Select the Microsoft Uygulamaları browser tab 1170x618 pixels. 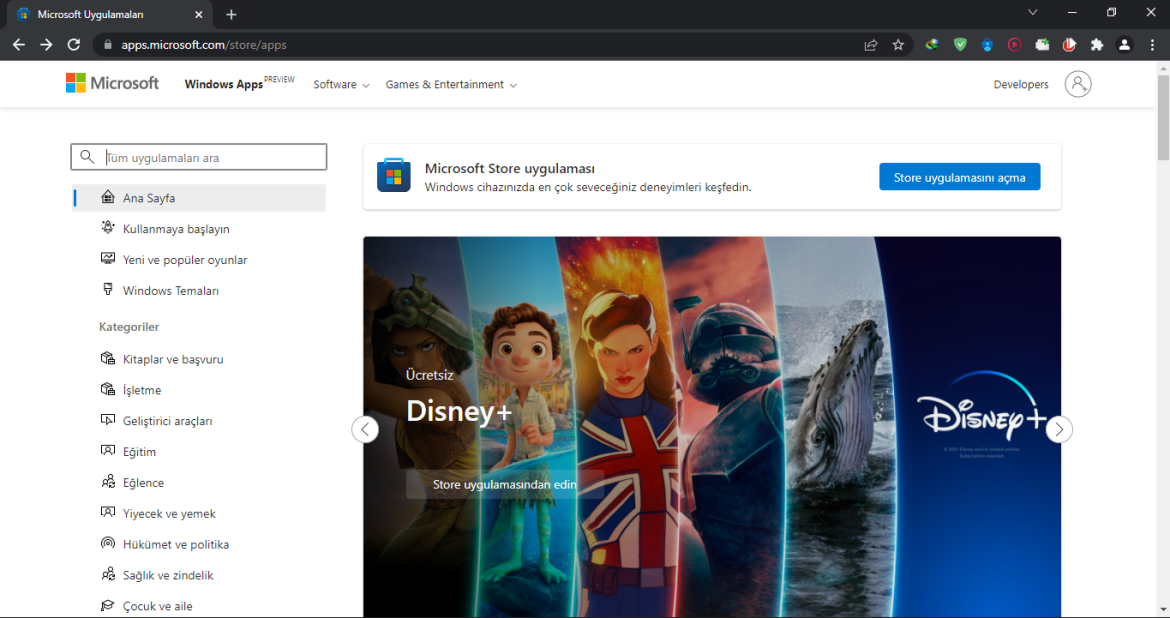110,14
